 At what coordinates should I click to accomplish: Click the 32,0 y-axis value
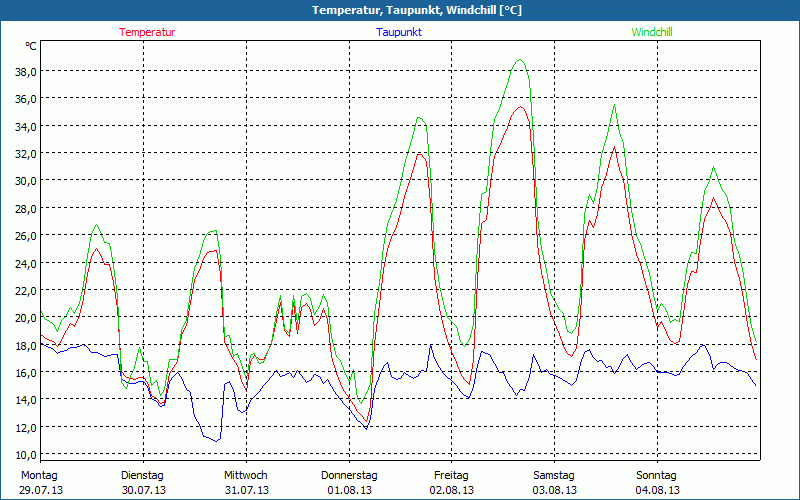click(x=26, y=154)
